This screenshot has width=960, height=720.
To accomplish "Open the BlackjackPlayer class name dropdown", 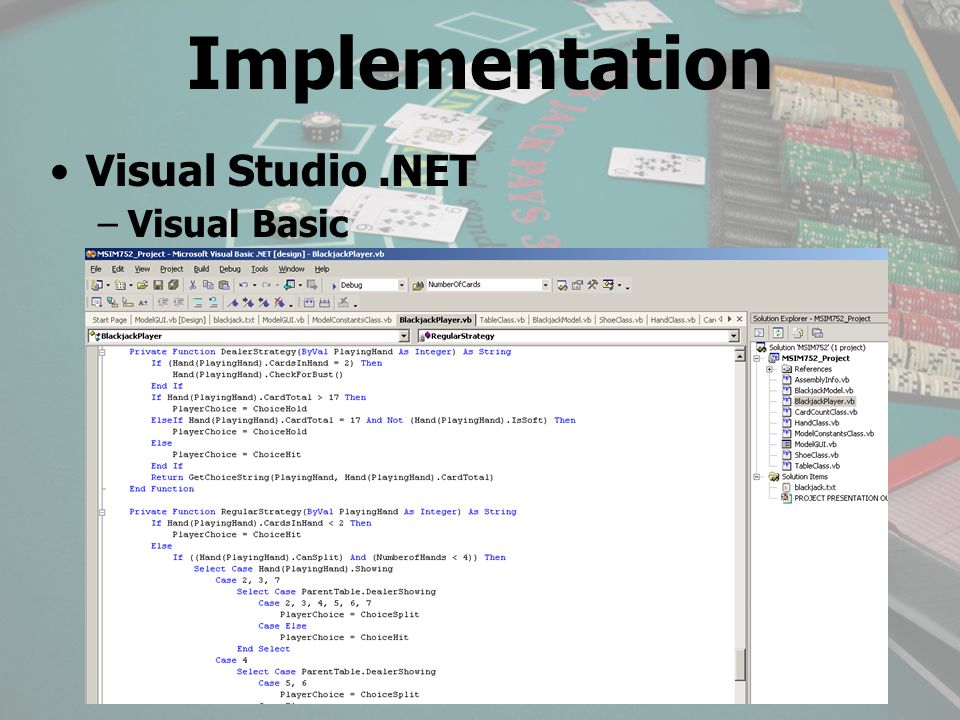I will click(x=404, y=336).
